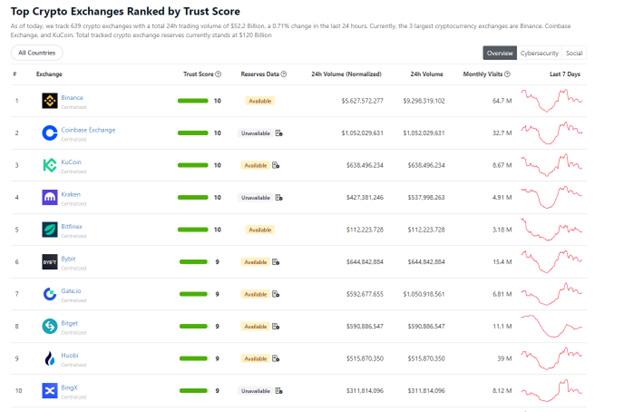This screenshot has height=412, width=624.
Task: Open reserves document icon for Huobi
Action: tap(276, 359)
